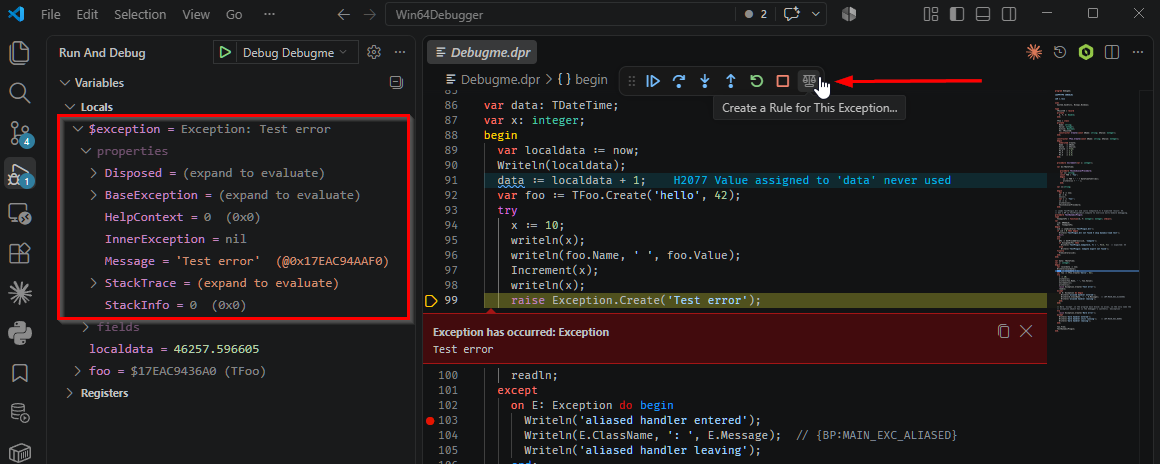Image resolution: width=1160 pixels, height=464 pixels.
Task: Open Source Control view with badge 4
Action: [19, 133]
